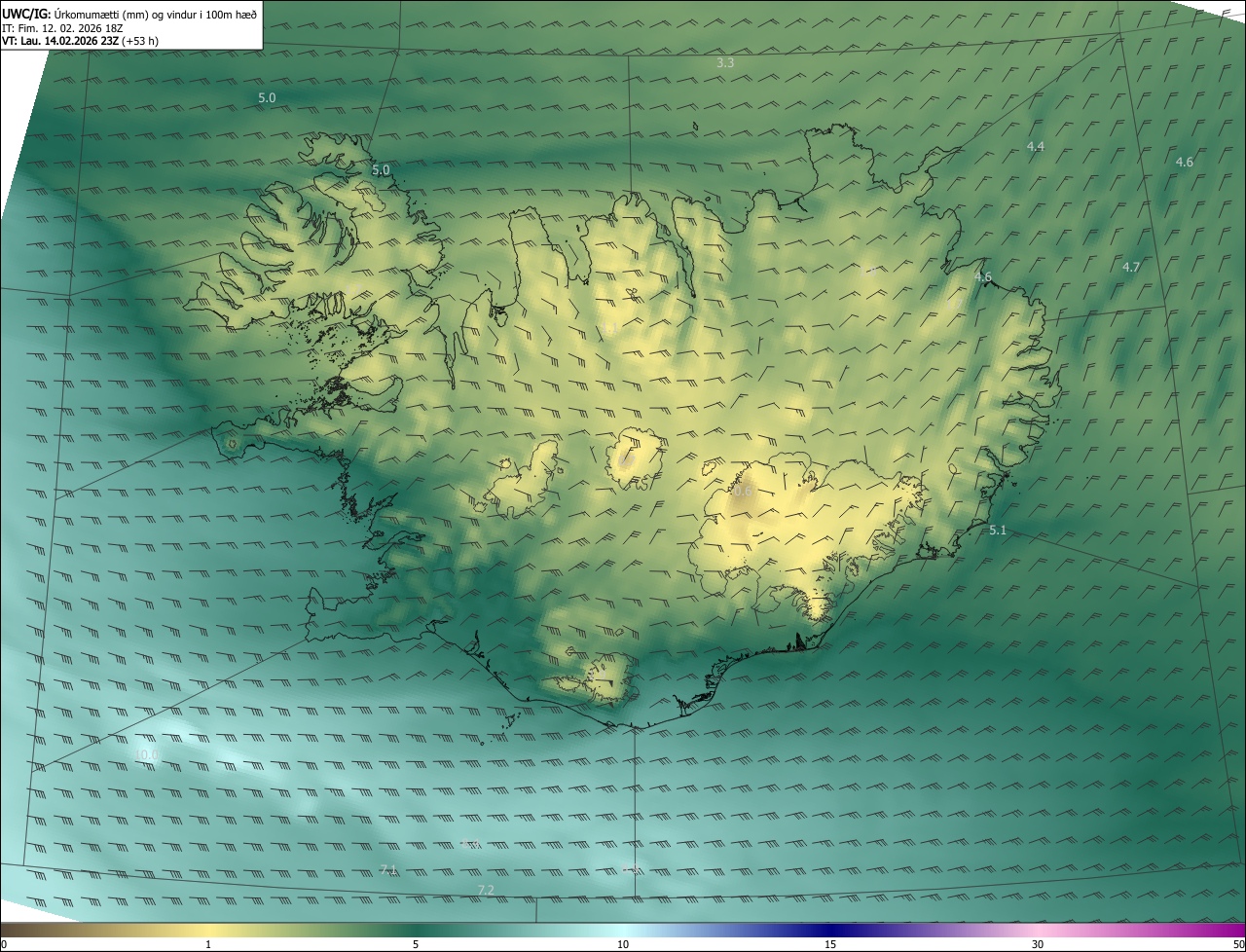Click the color scale tick label '50'
This screenshot has width=1246, height=952.
(1238, 944)
